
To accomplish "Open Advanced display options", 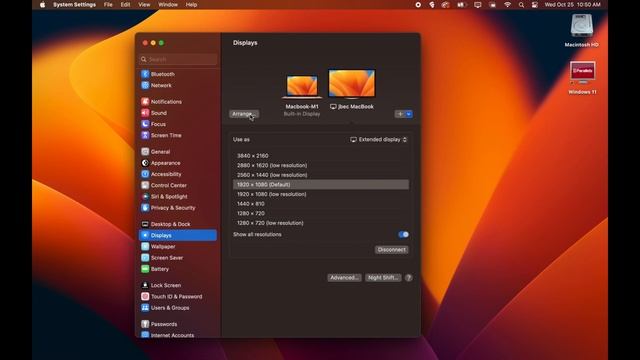I will point(344,278).
